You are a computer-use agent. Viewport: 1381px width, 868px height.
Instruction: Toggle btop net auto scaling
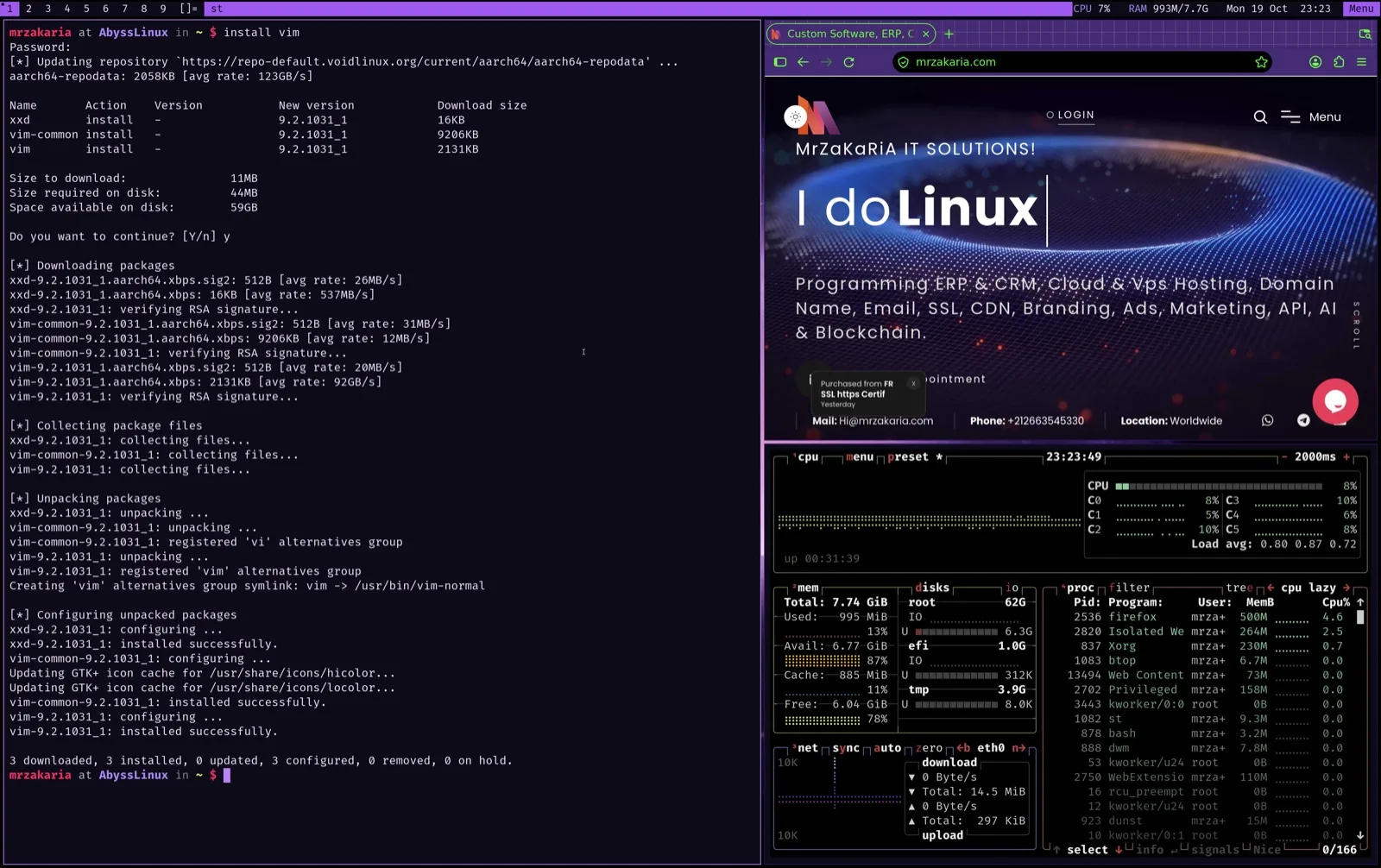(887, 748)
